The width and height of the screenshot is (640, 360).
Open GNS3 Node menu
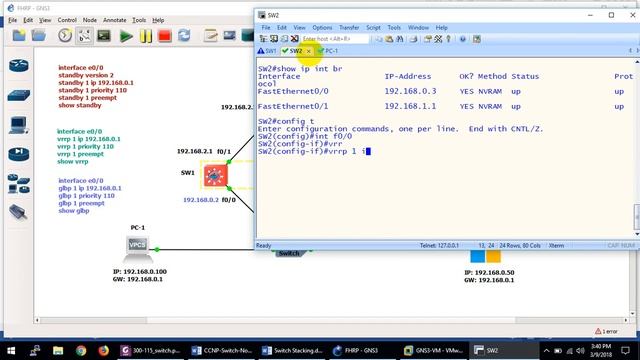[x=90, y=20]
